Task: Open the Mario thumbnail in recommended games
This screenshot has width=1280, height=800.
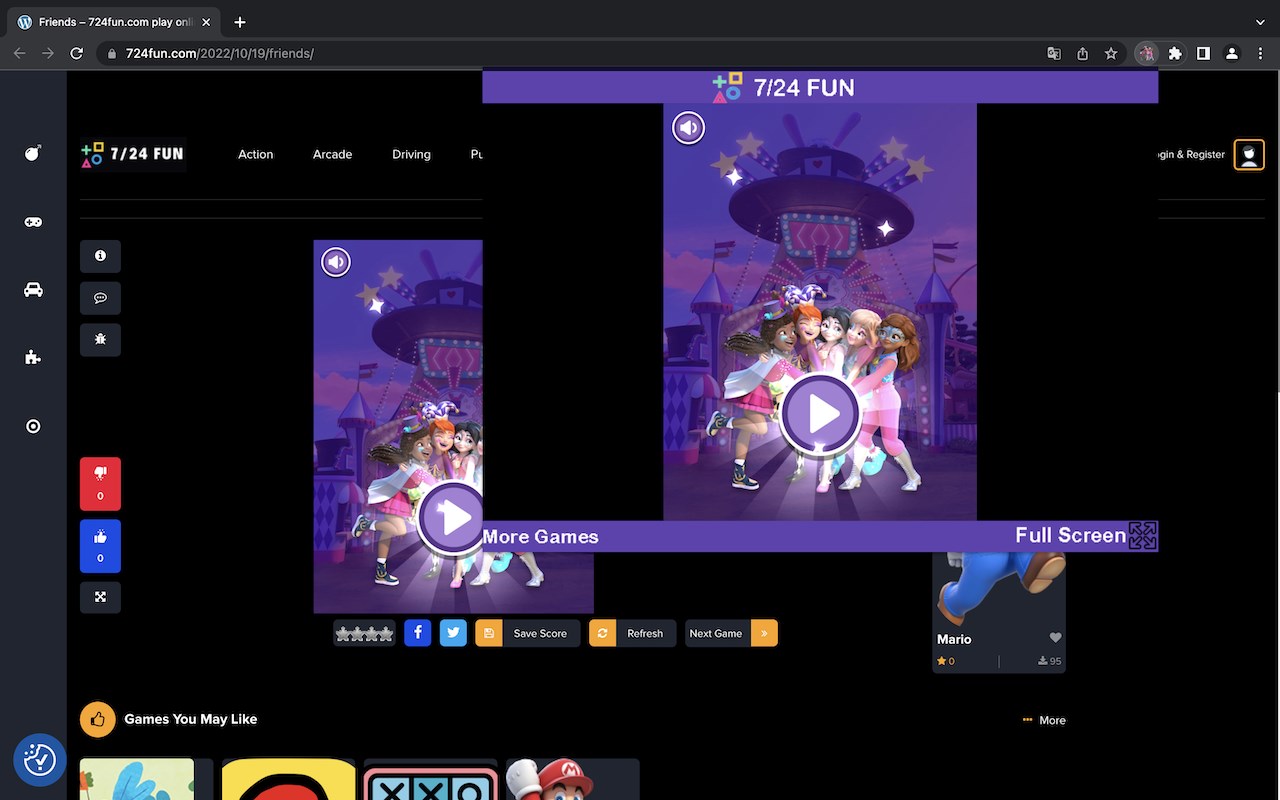Action: [572, 779]
